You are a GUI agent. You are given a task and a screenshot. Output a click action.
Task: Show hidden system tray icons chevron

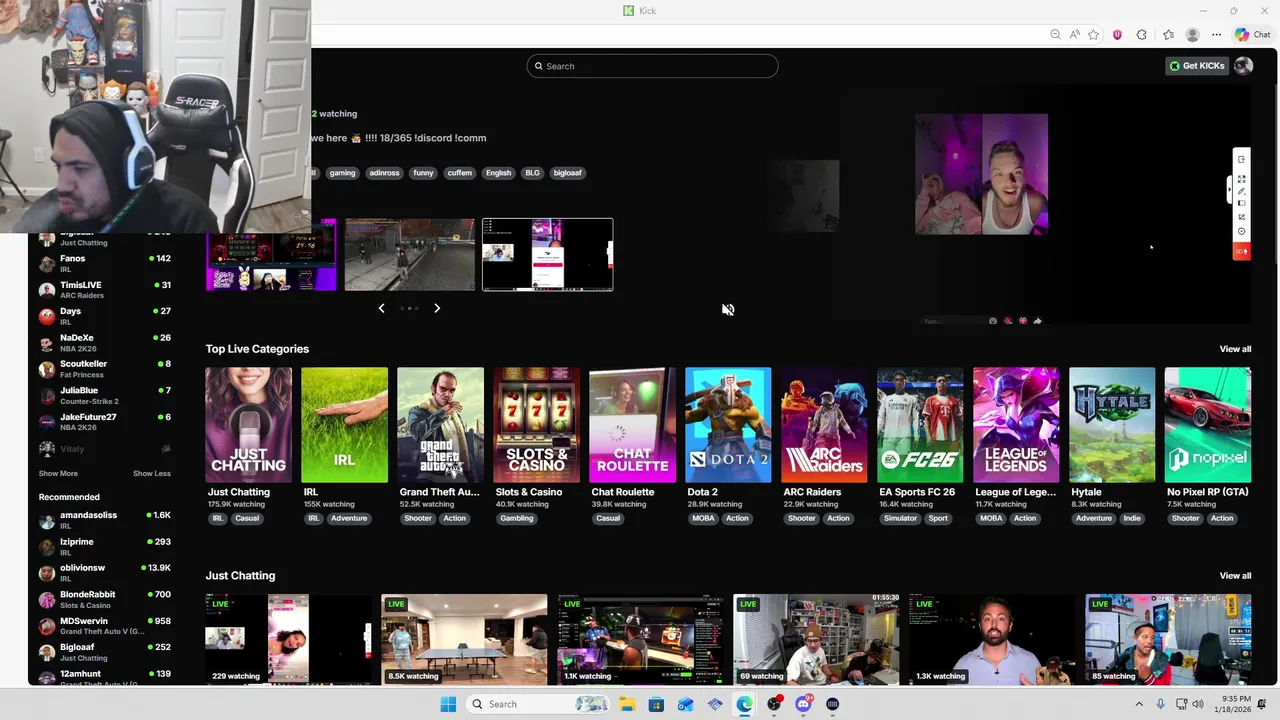1139,704
